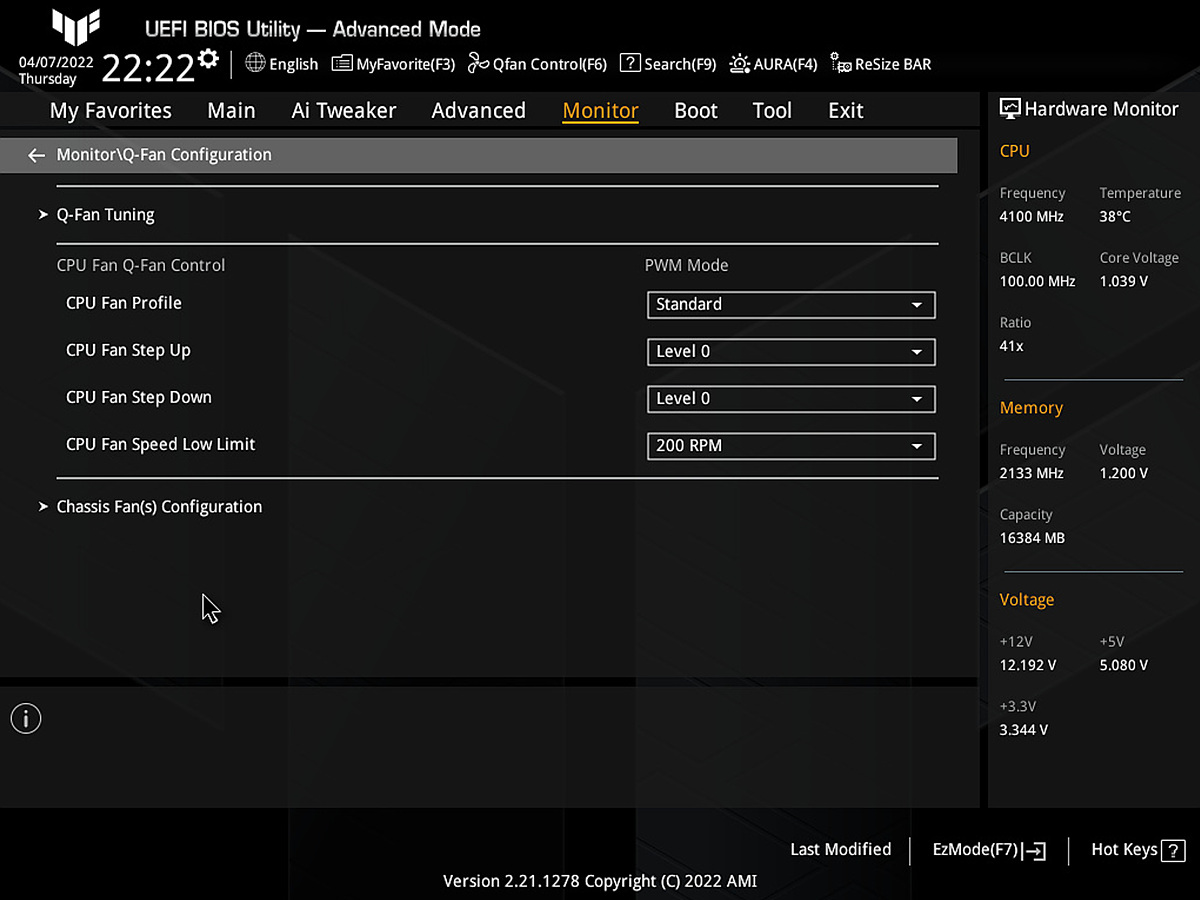Switch to the Main tab

coord(231,111)
